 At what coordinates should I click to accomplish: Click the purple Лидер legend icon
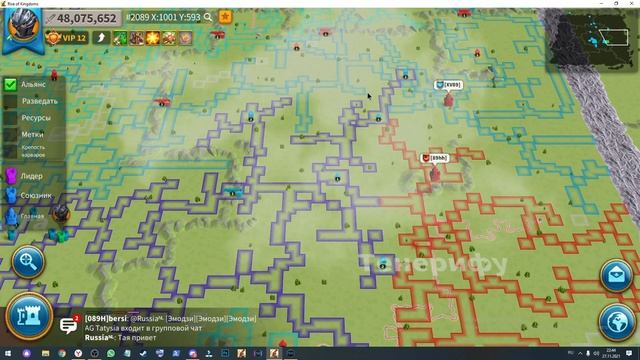tap(11, 176)
